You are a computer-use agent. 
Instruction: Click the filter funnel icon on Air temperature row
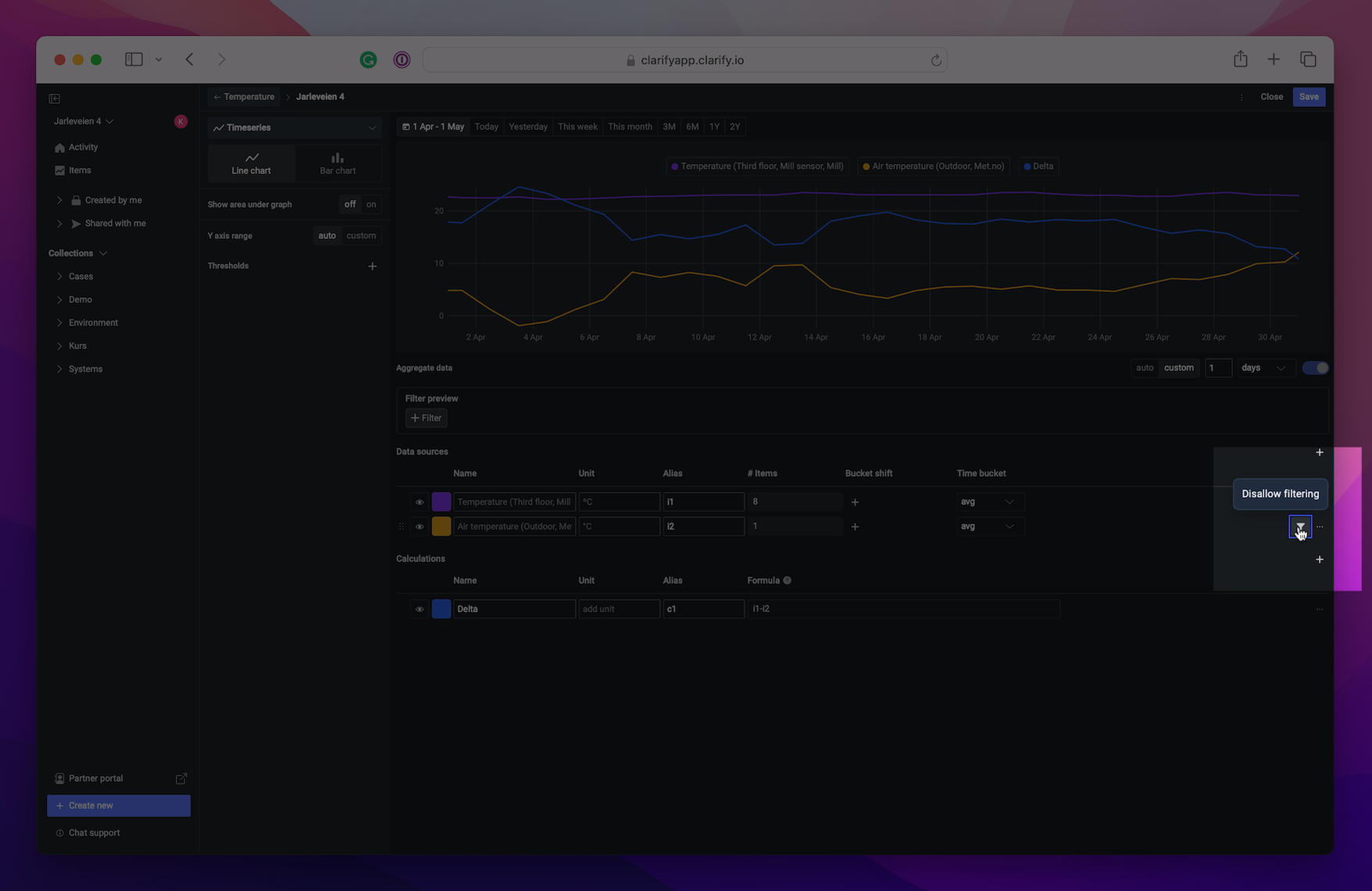point(1300,526)
